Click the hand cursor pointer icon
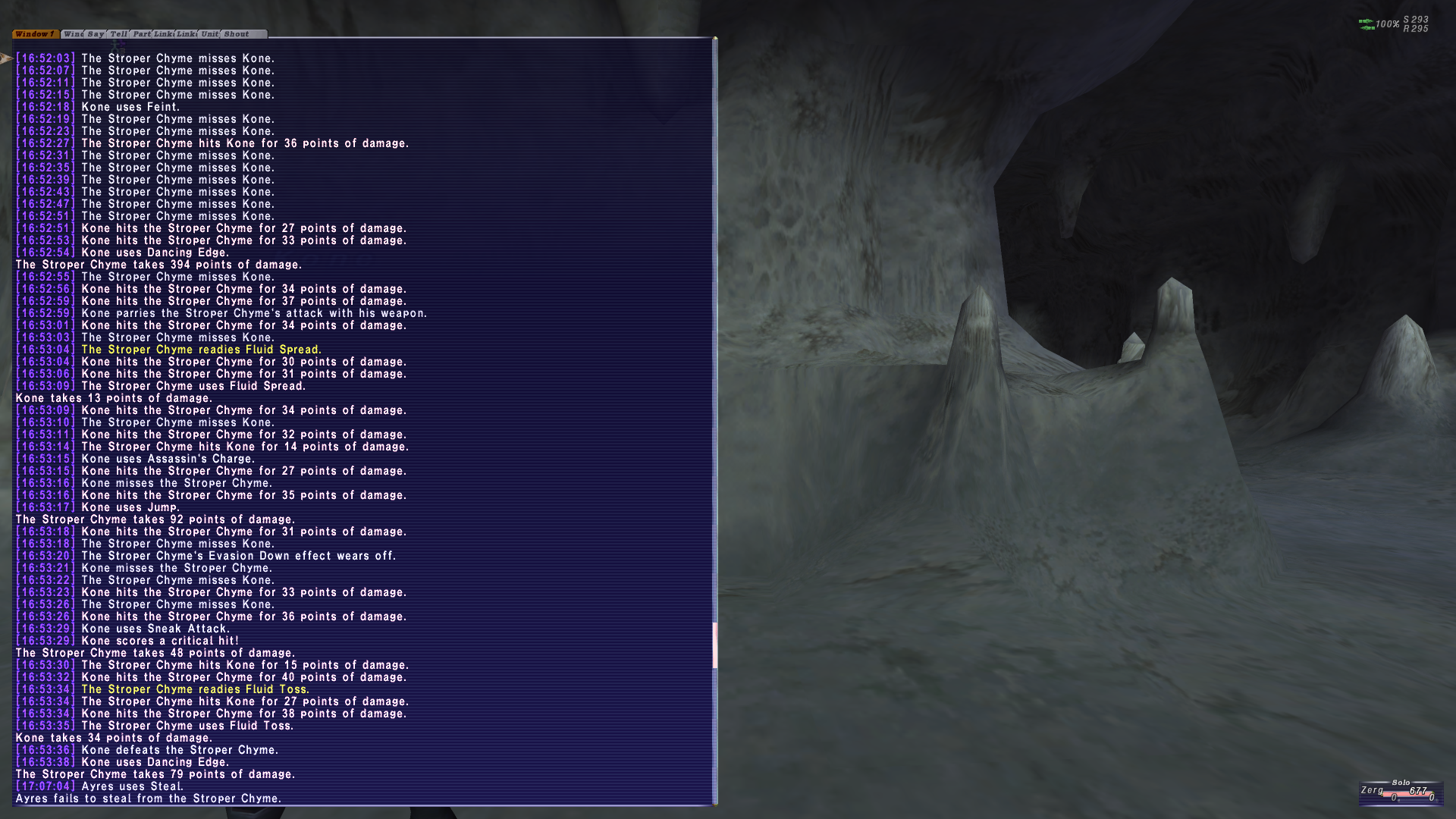The width and height of the screenshot is (1456, 819). point(6,58)
